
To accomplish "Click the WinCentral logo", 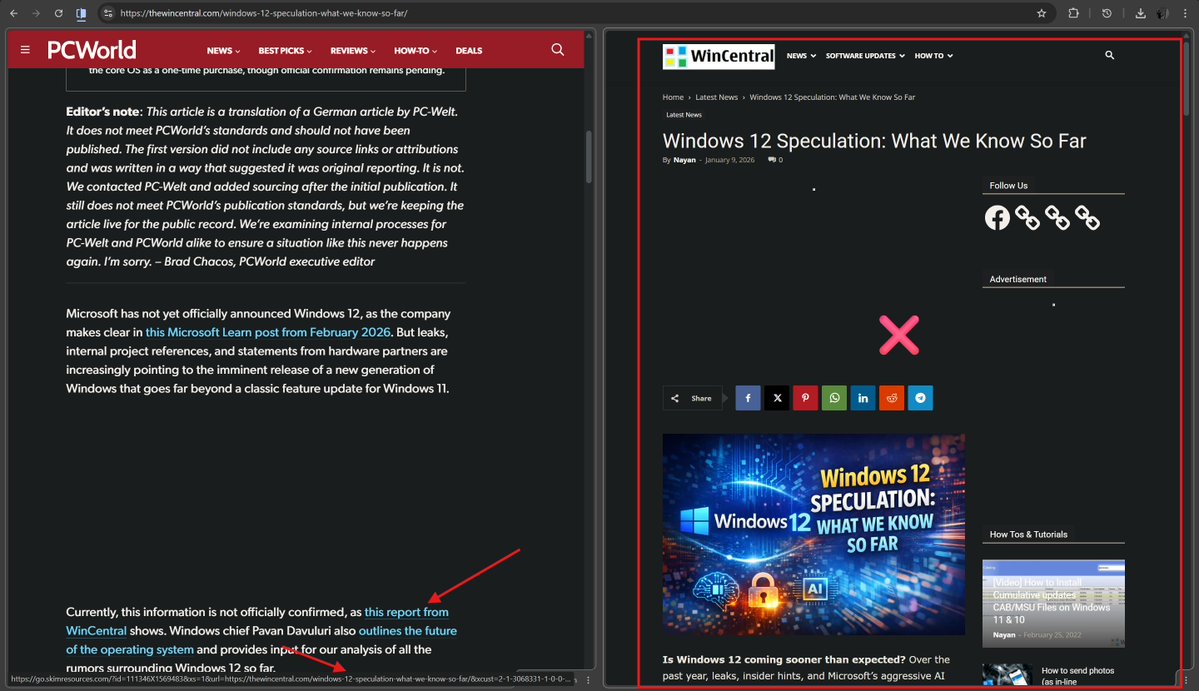I will coord(718,56).
